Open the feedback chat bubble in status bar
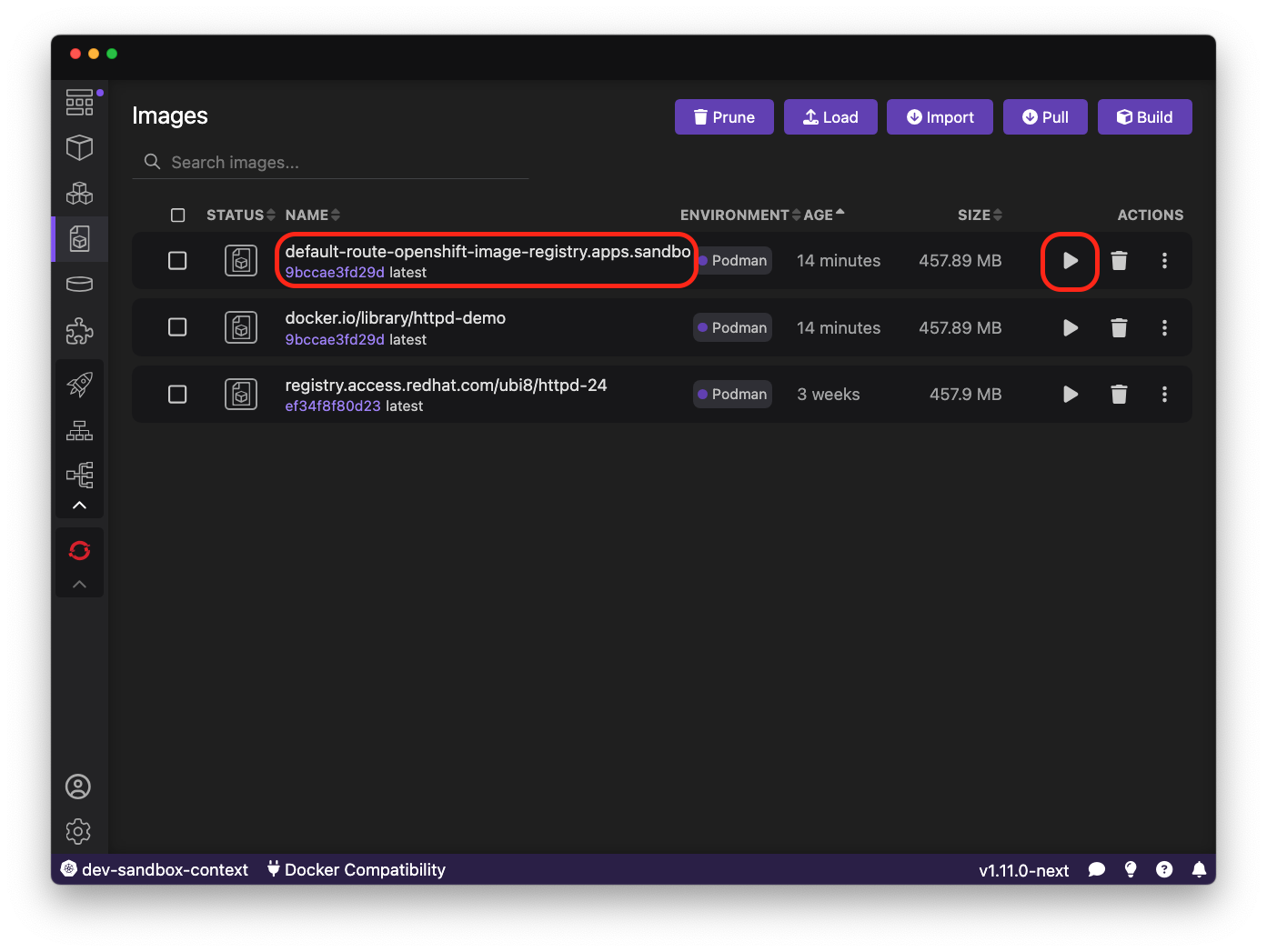Screen dimensions: 1267x952 1097,870
